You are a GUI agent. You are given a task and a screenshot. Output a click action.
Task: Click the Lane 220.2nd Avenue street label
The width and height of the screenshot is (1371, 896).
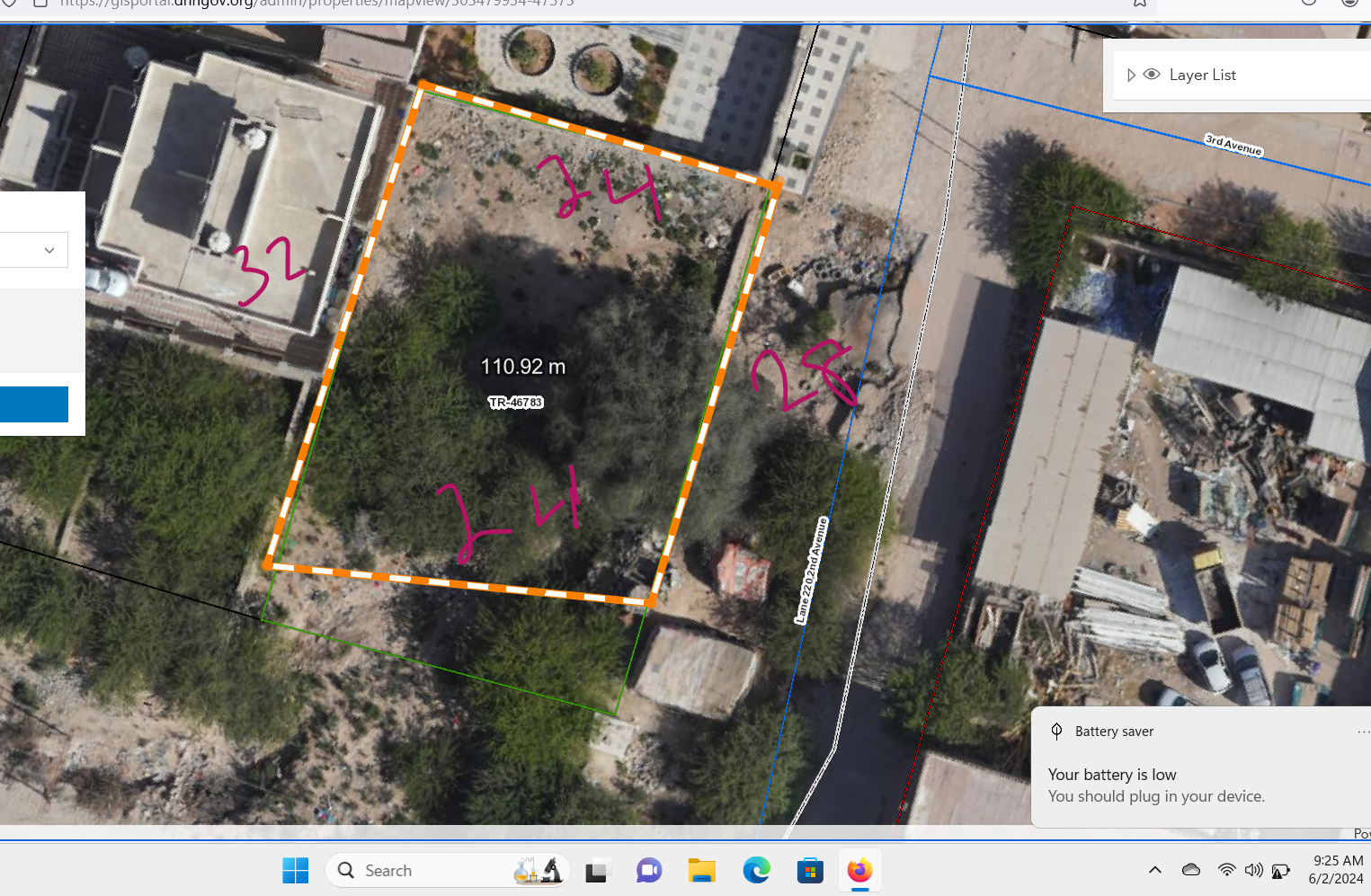[811, 570]
